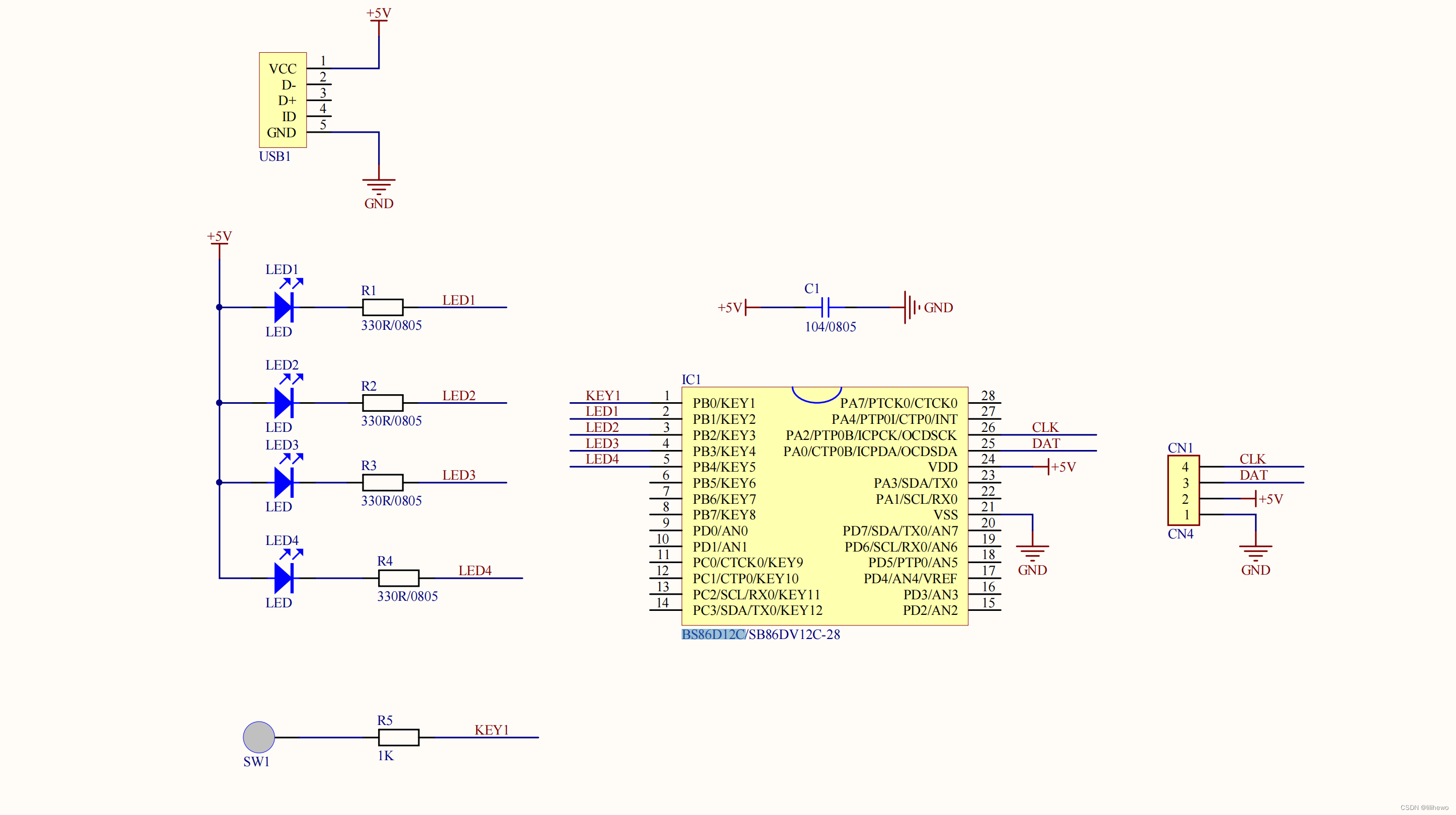Click the LED3 diode symbol
Viewport: 1456px width, 815px height.
(x=283, y=482)
